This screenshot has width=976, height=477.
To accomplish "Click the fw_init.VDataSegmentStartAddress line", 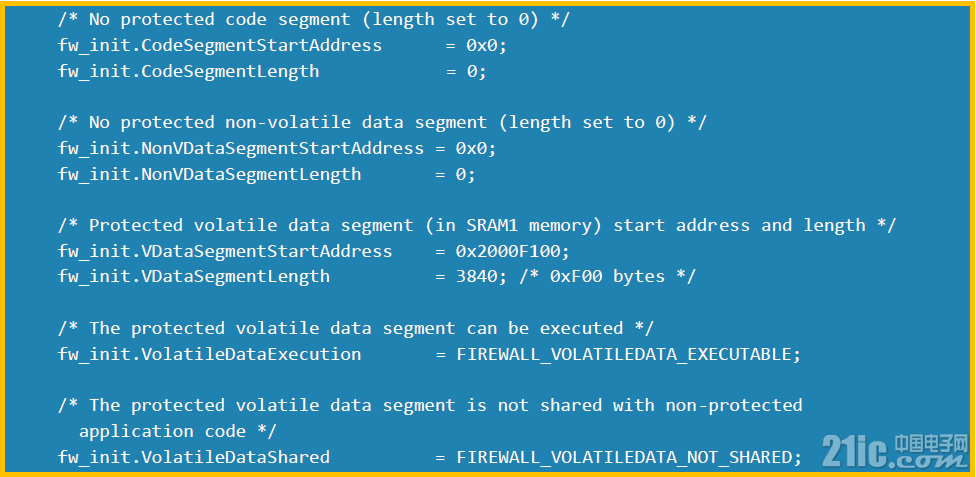I will tap(314, 251).
